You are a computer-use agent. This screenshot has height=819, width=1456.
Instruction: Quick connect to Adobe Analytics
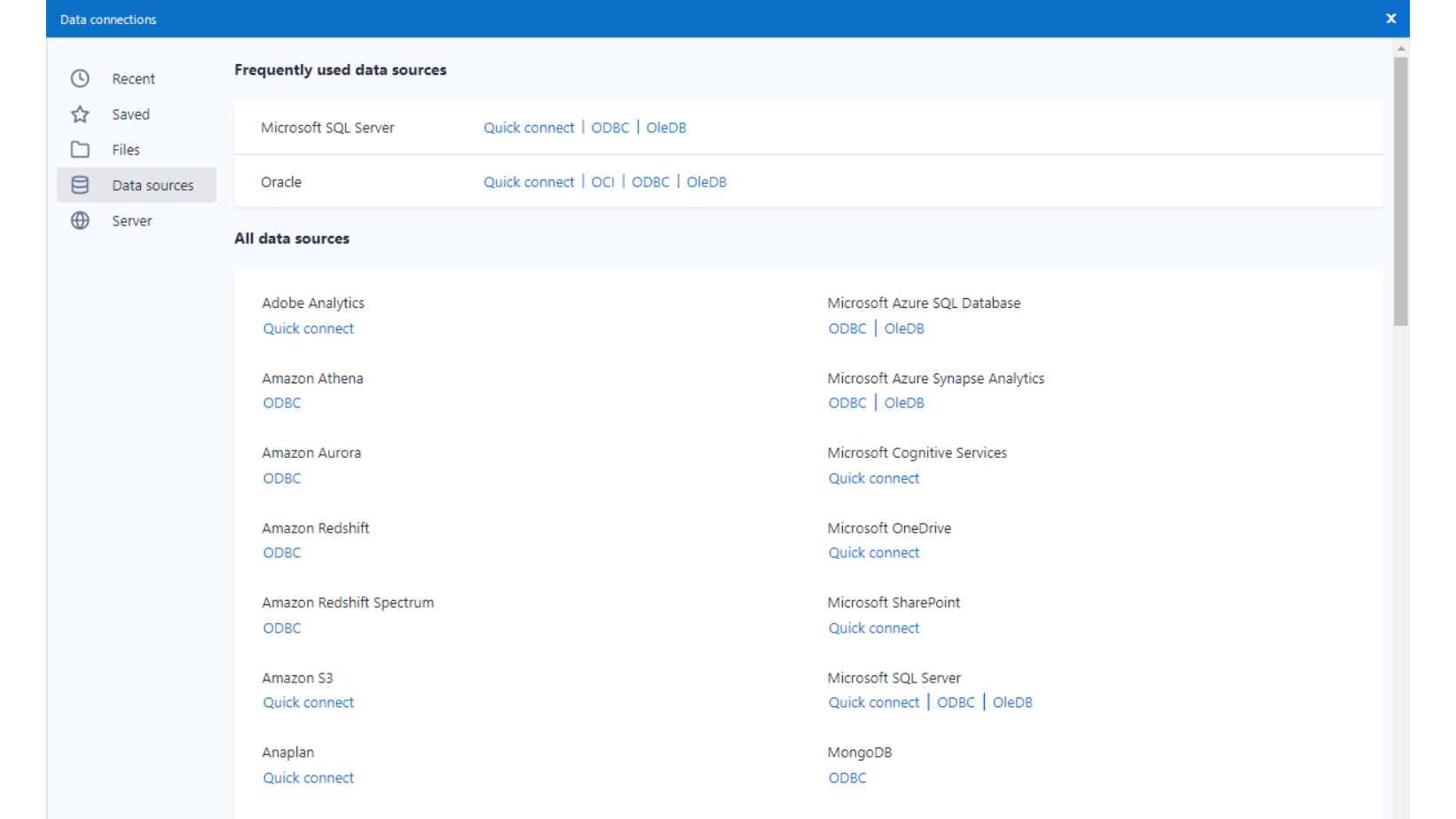pyautogui.click(x=308, y=328)
